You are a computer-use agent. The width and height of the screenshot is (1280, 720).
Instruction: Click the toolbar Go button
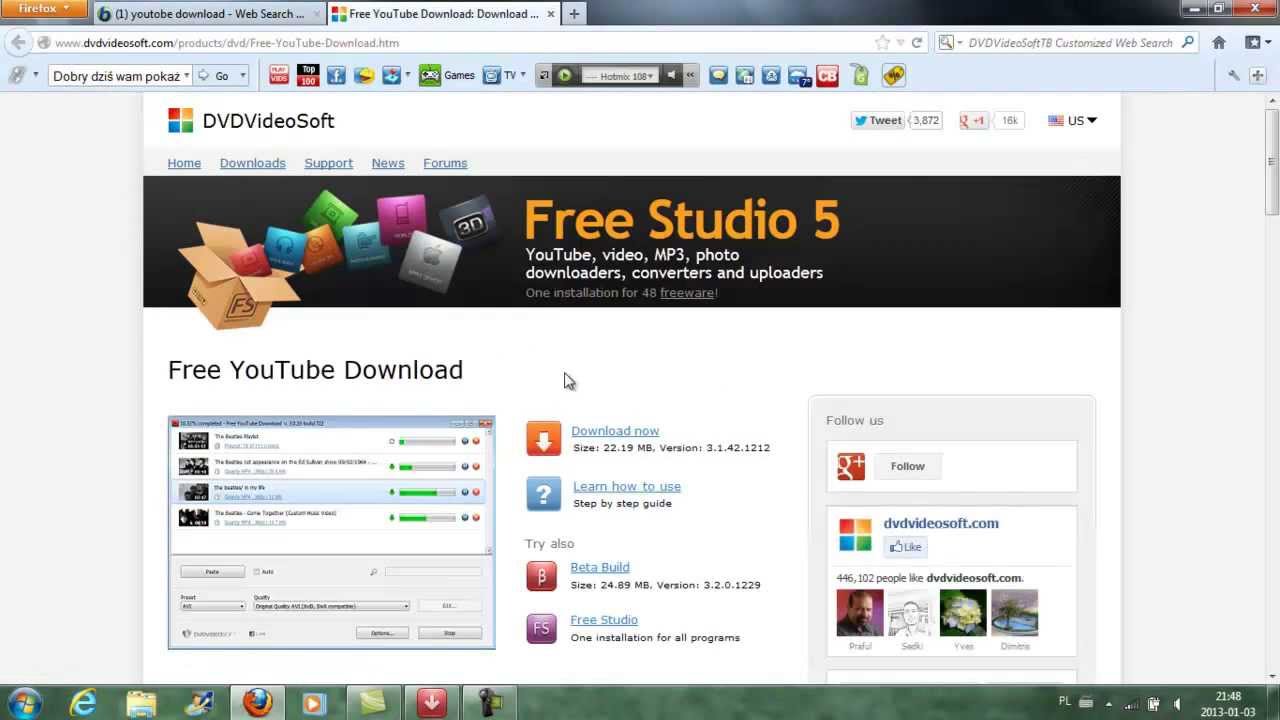[x=214, y=76]
